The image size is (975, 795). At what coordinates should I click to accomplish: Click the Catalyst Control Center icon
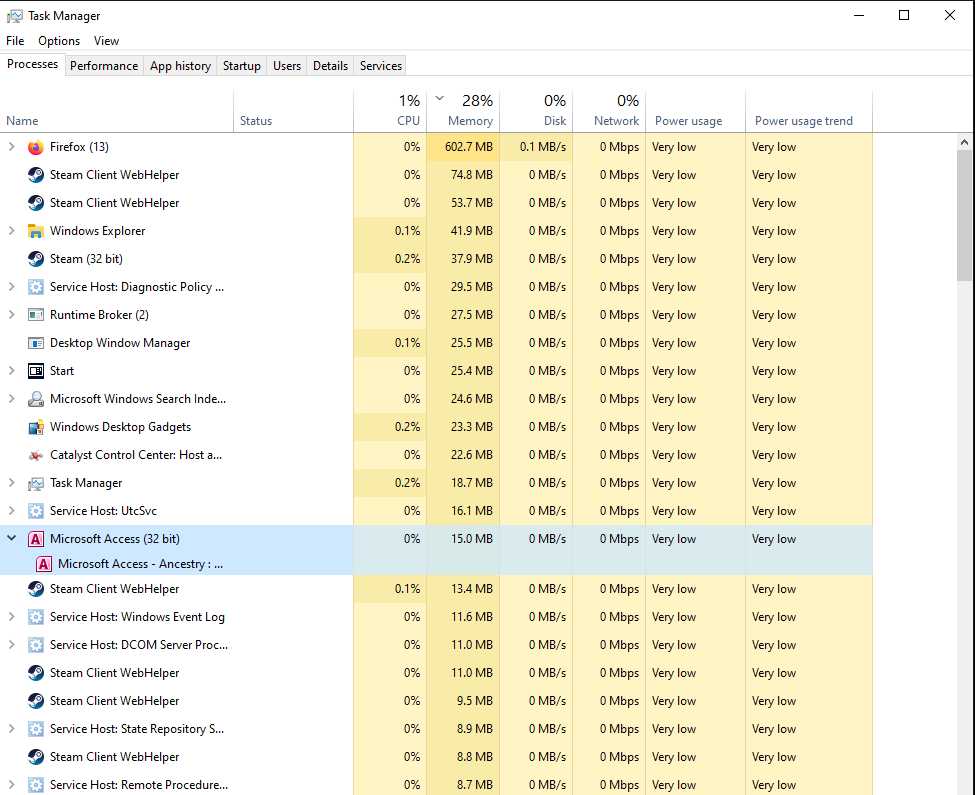[x=35, y=455]
